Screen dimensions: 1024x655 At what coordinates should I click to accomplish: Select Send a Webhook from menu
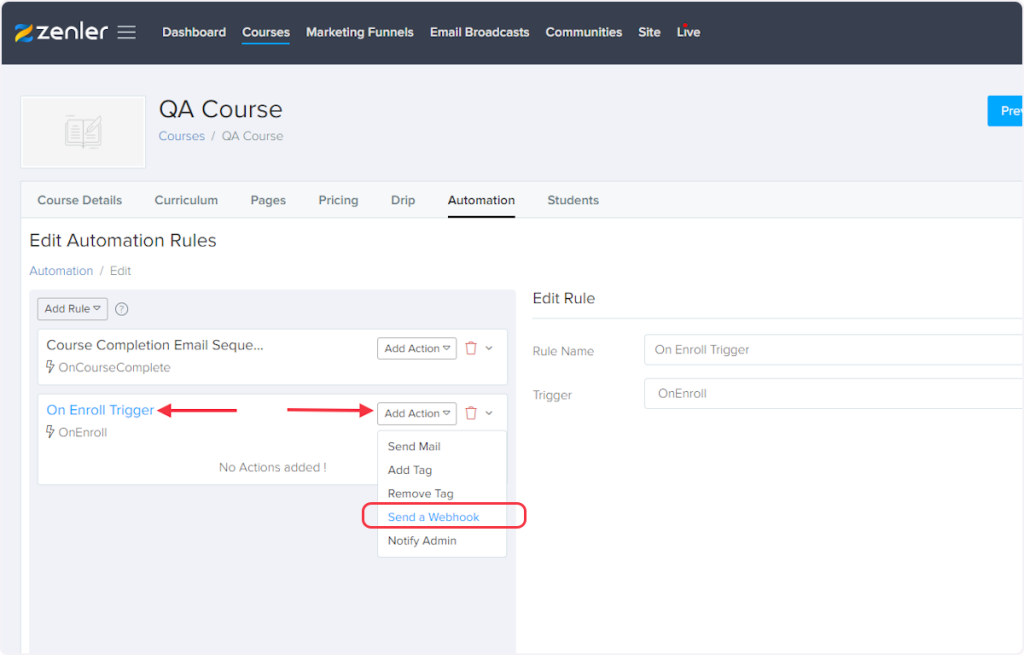(434, 517)
